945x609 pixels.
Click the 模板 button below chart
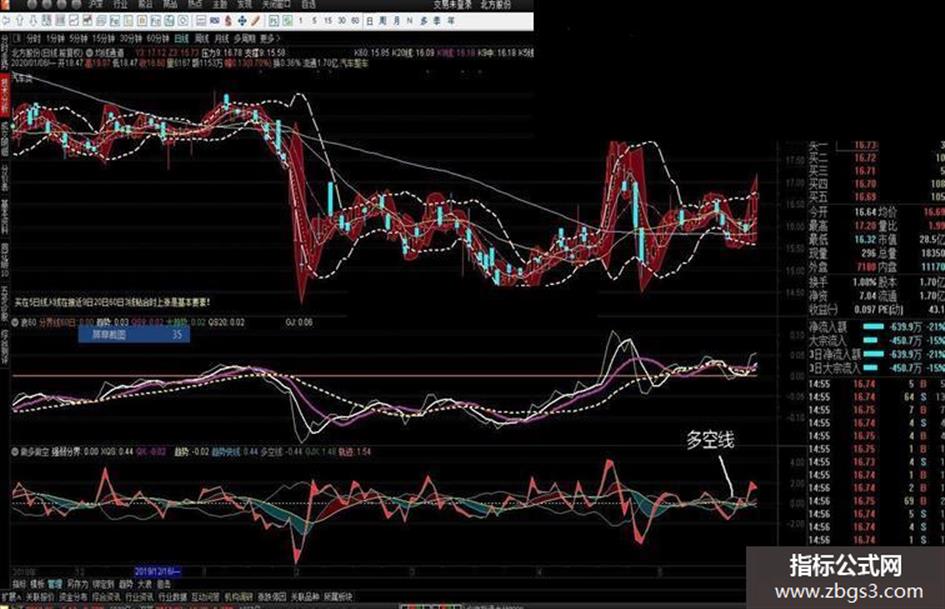[37, 584]
